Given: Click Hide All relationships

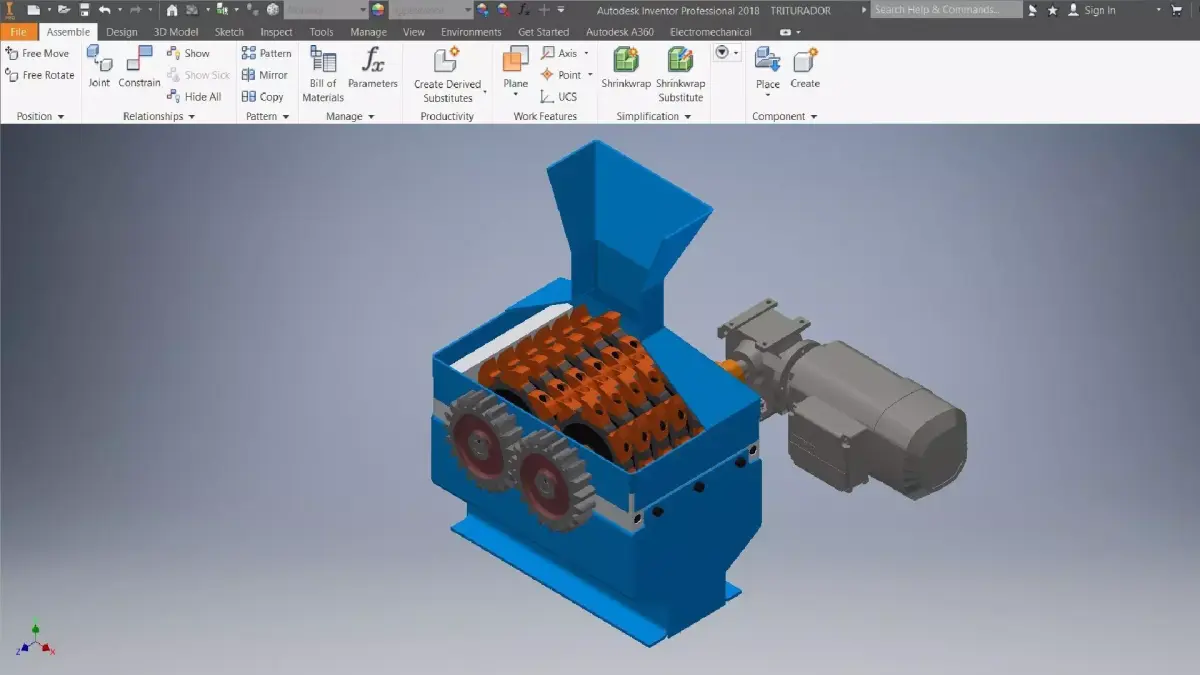Looking at the screenshot, I should pos(194,97).
